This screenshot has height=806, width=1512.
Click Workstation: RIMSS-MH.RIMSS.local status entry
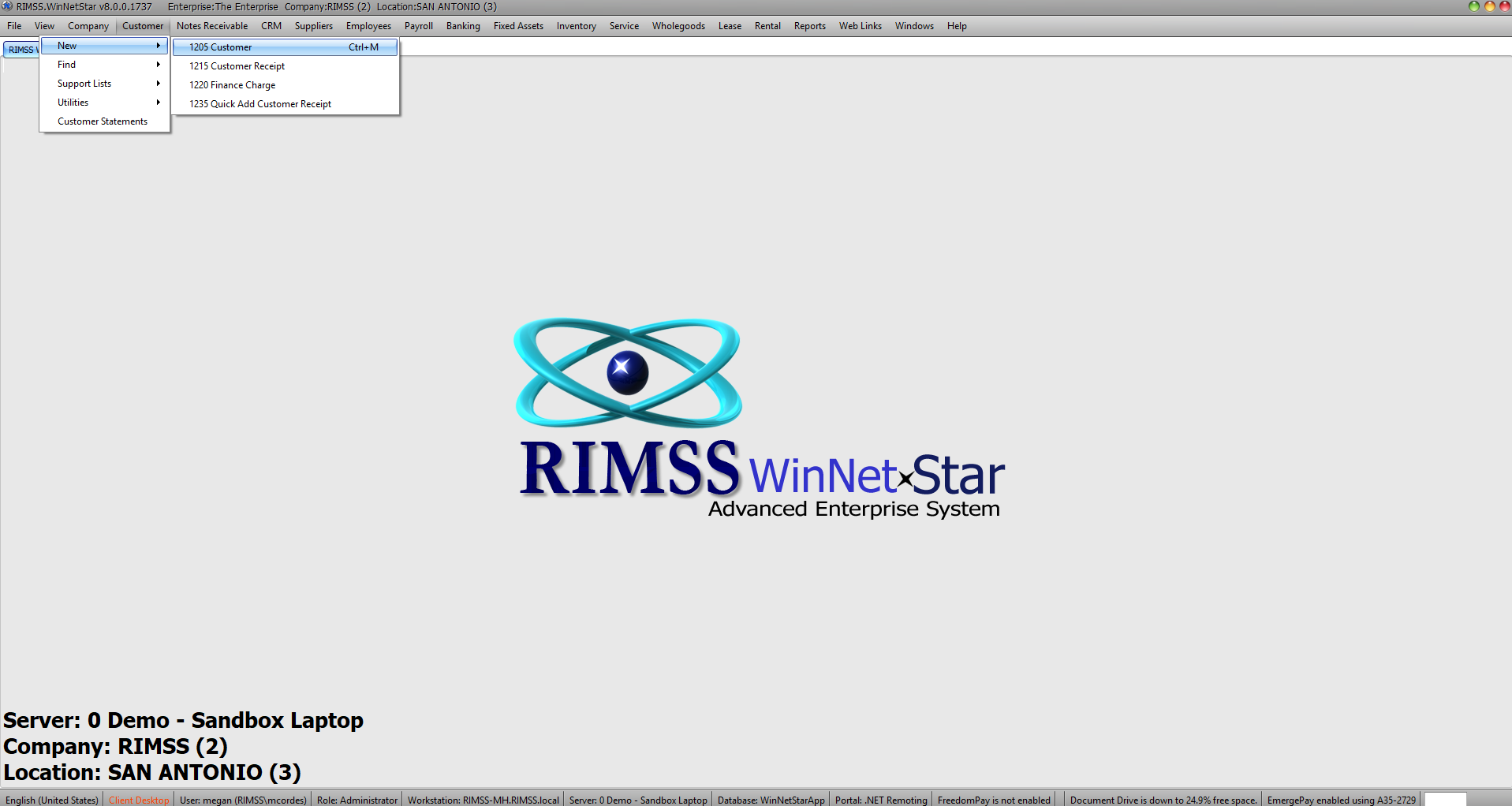tap(483, 800)
